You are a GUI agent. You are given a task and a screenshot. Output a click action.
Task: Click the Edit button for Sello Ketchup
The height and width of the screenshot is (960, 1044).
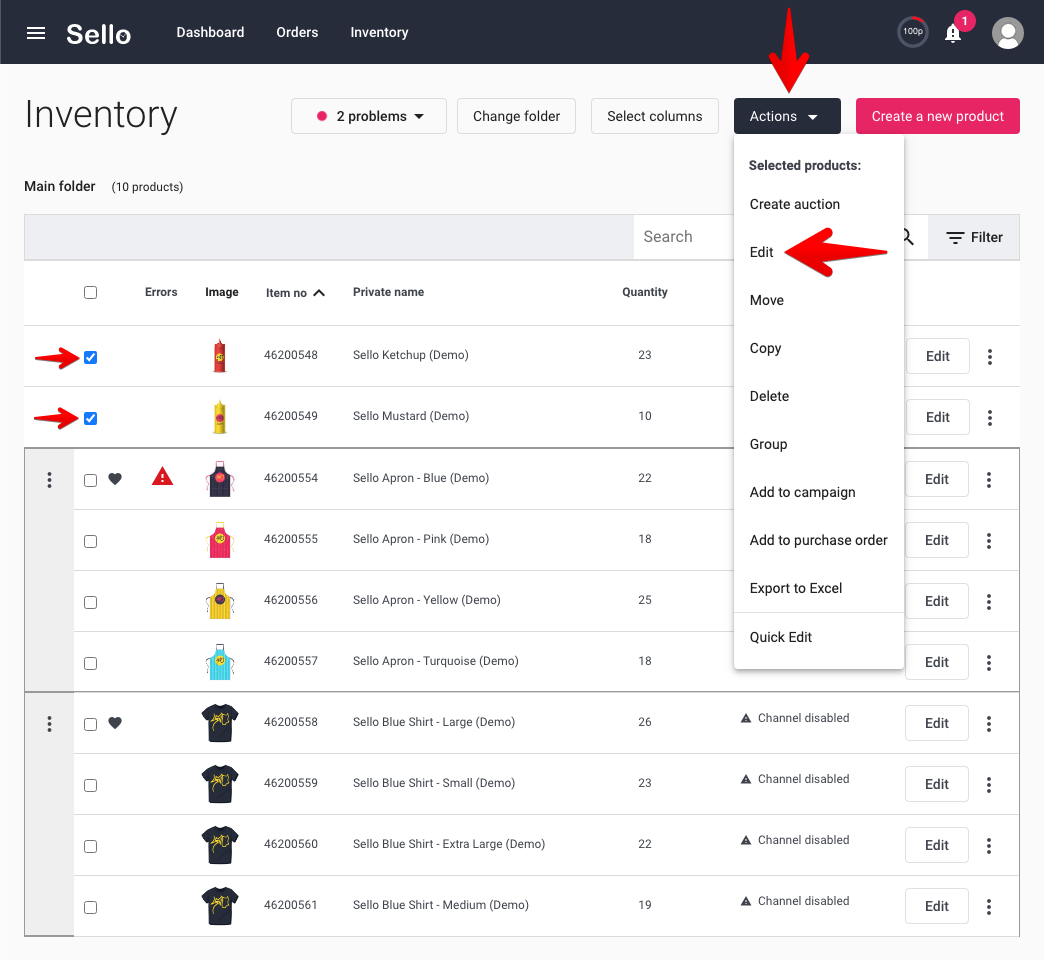tap(937, 356)
